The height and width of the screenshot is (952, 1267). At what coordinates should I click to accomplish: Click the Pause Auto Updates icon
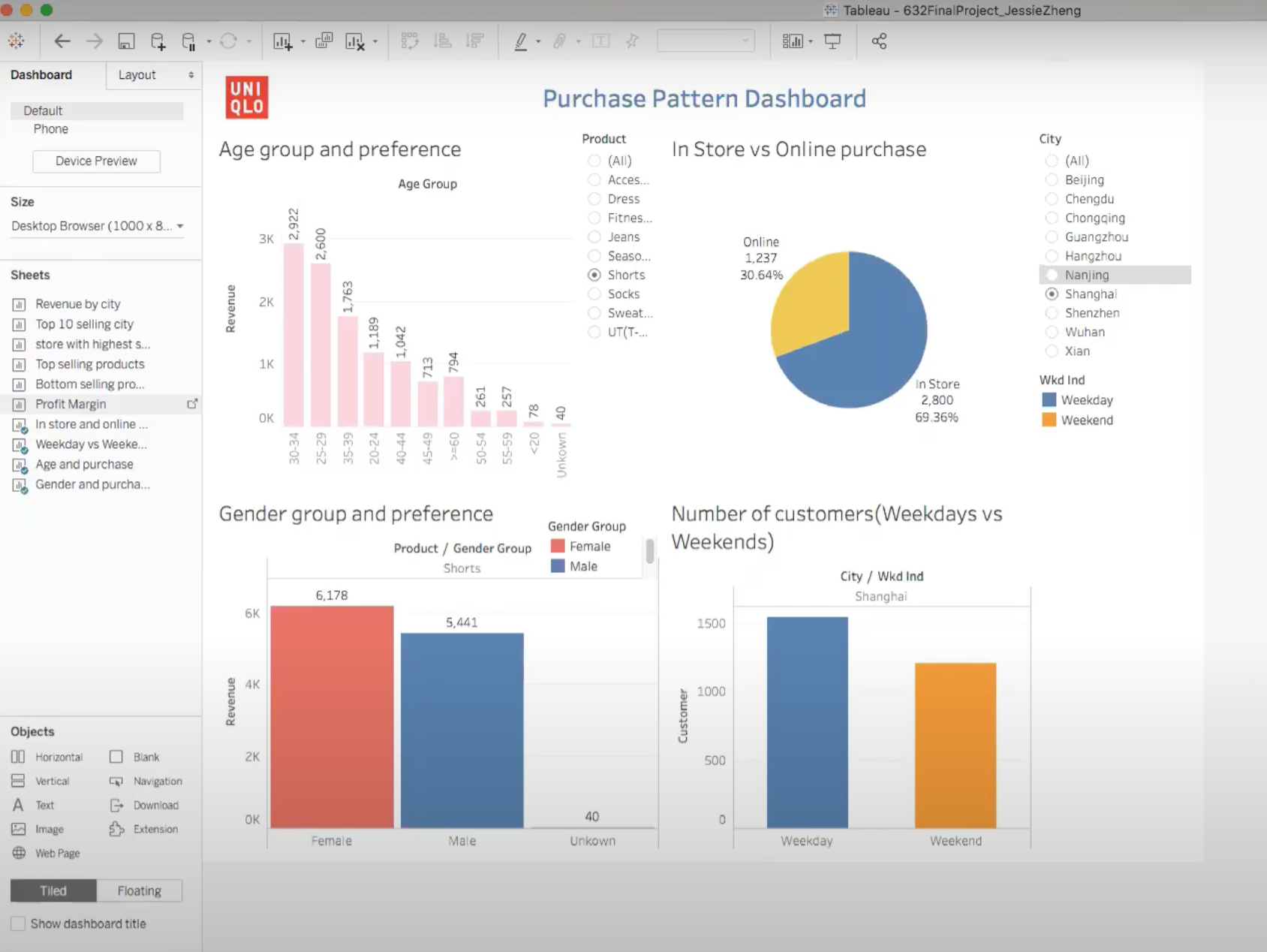189,41
